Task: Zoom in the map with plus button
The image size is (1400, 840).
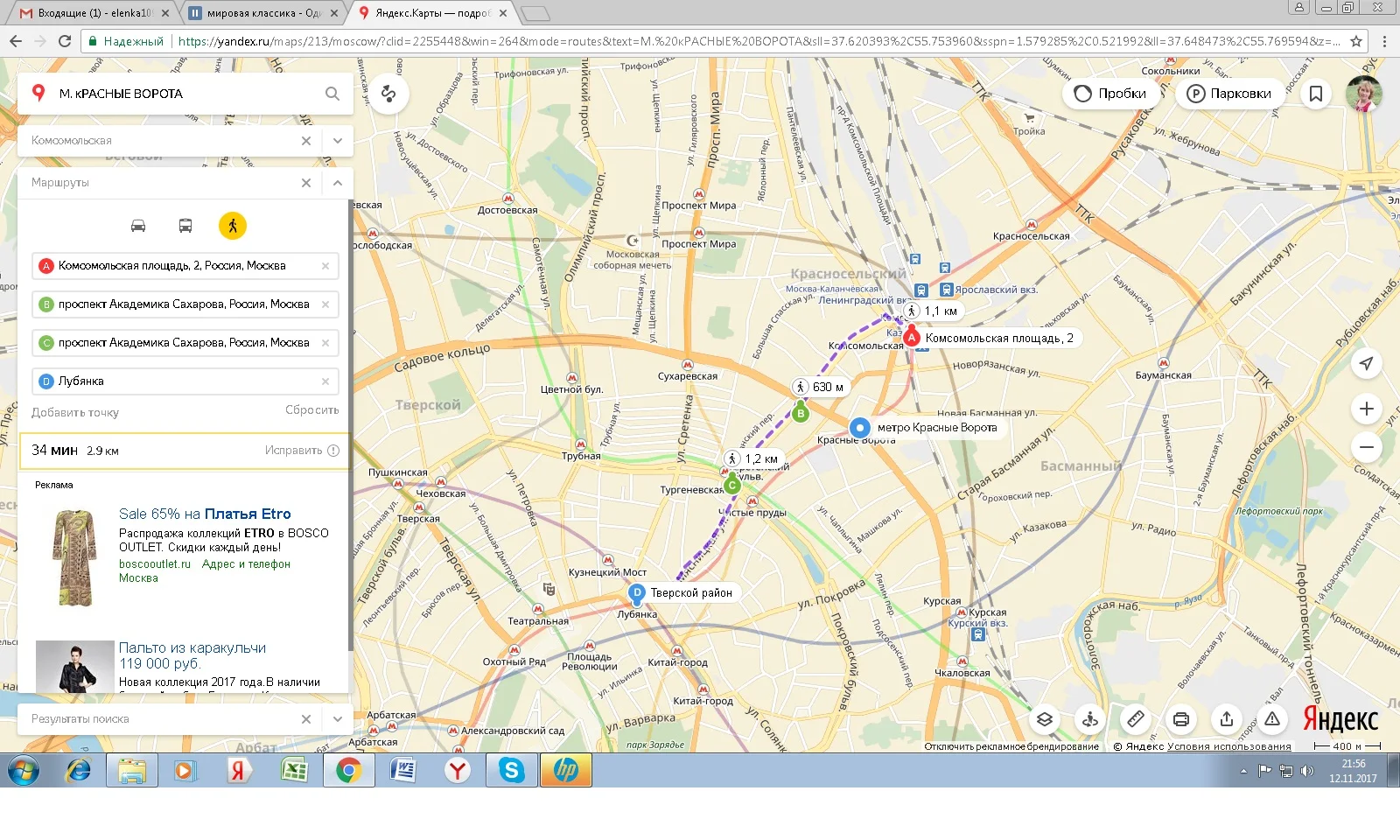Action: 1366,409
